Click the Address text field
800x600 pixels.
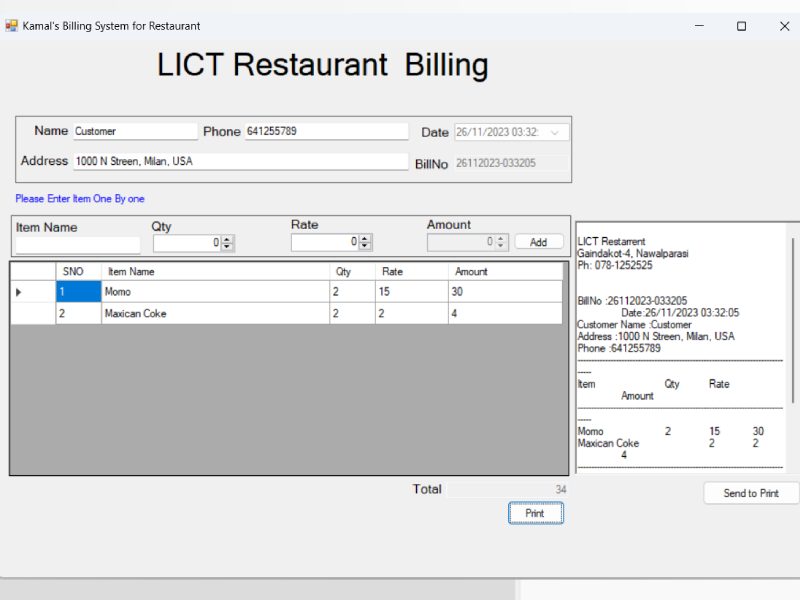click(x=240, y=161)
